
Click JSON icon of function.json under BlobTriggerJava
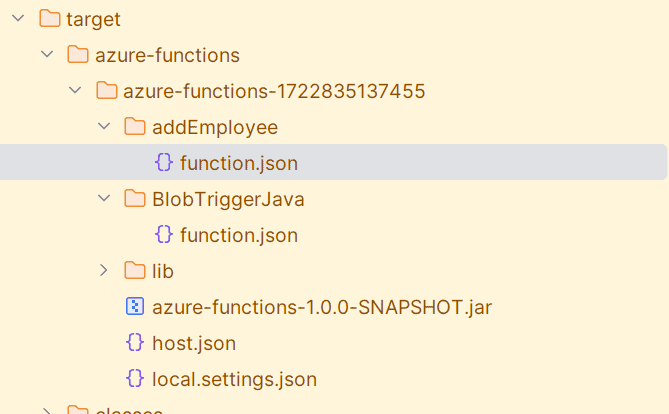pyautogui.click(x=164, y=234)
